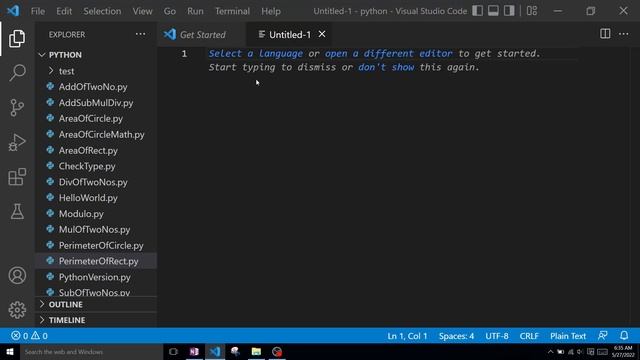Open editor more actions ellipsis

(x=623, y=34)
